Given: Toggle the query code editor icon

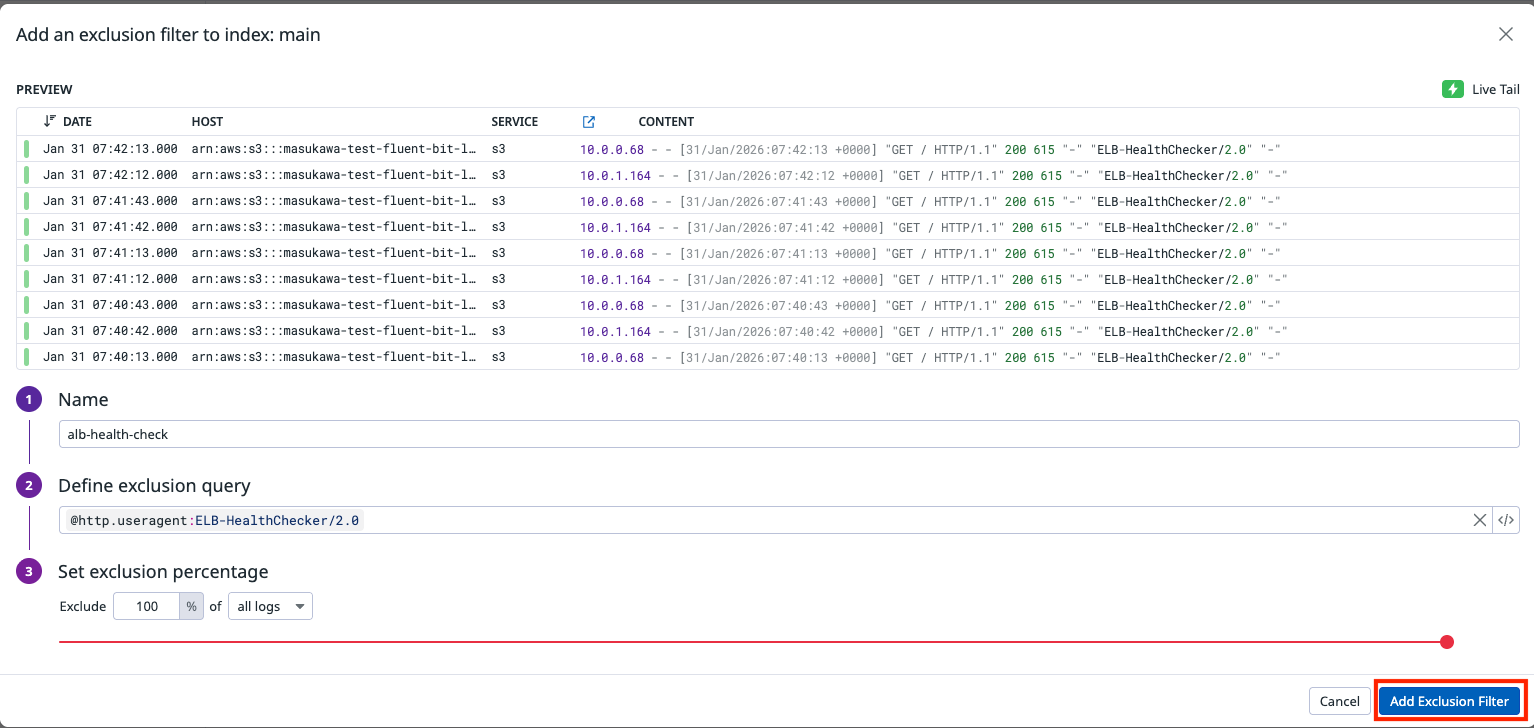Looking at the screenshot, I should pyautogui.click(x=1506, y=520).
